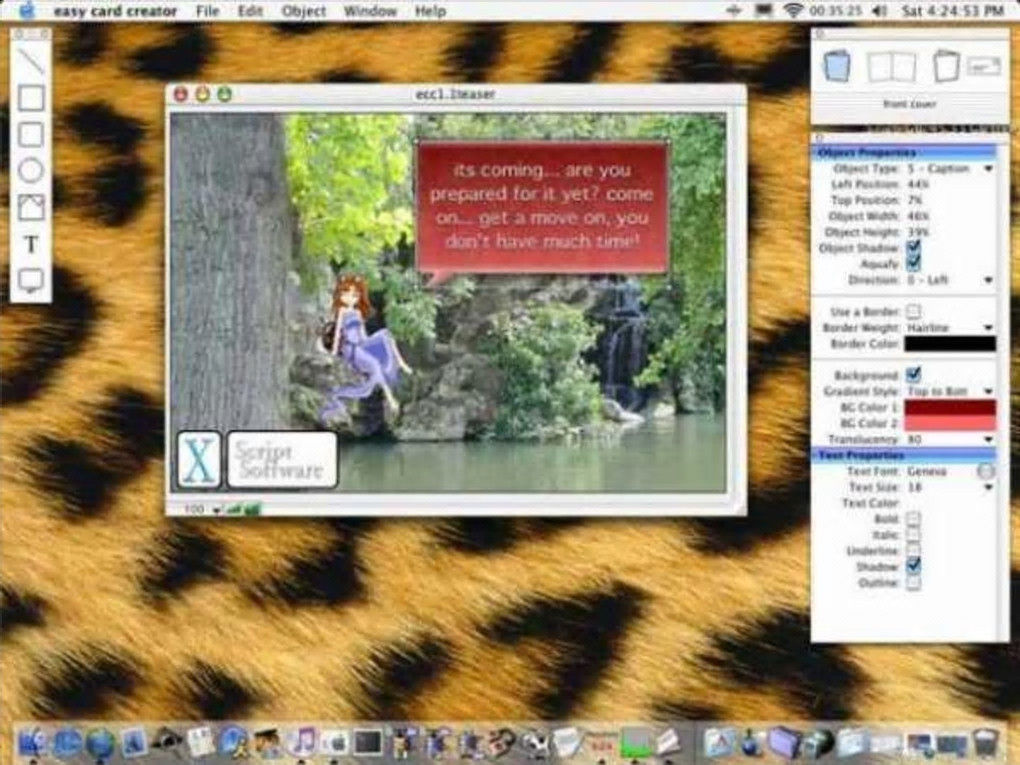Open the Object menu
The width and height of the screenshot is (1020, 765).
[x=304, y=11]
